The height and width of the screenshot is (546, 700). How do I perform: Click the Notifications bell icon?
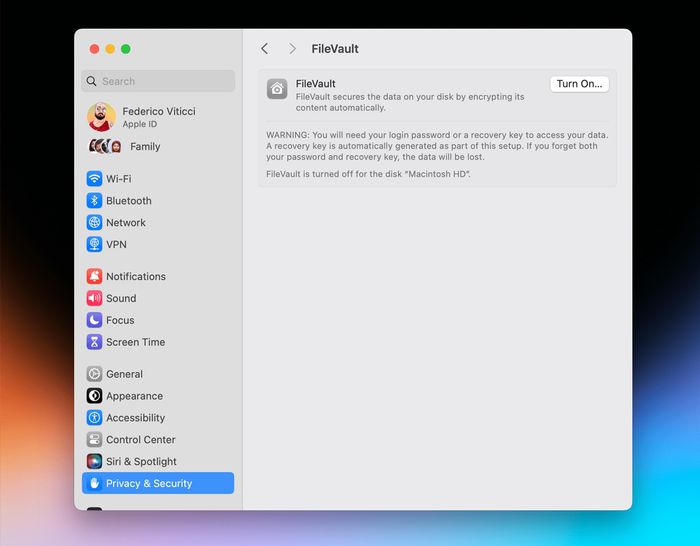click(x=94, y=277)
